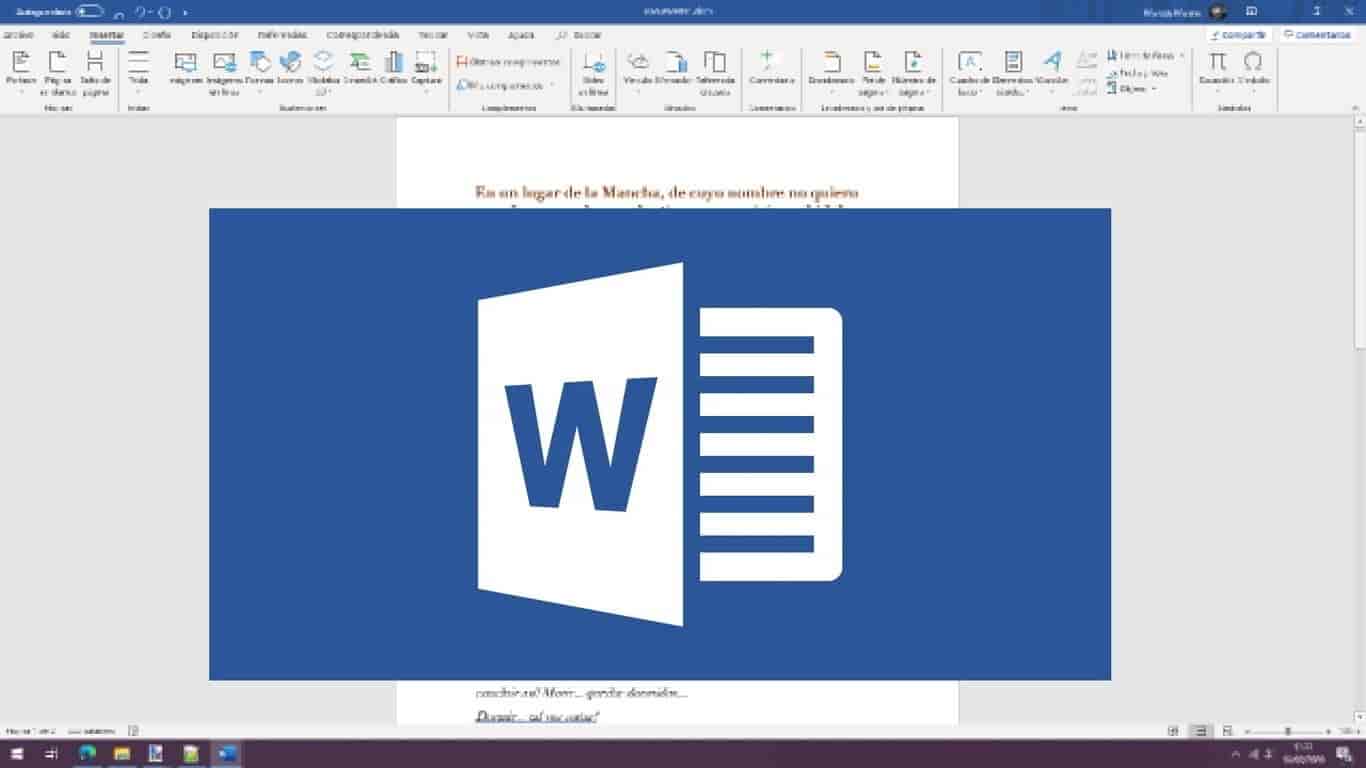Screen dimensions: 1366x768
Task: Open the Archivo tab
Action: click(x=19, y=35)
